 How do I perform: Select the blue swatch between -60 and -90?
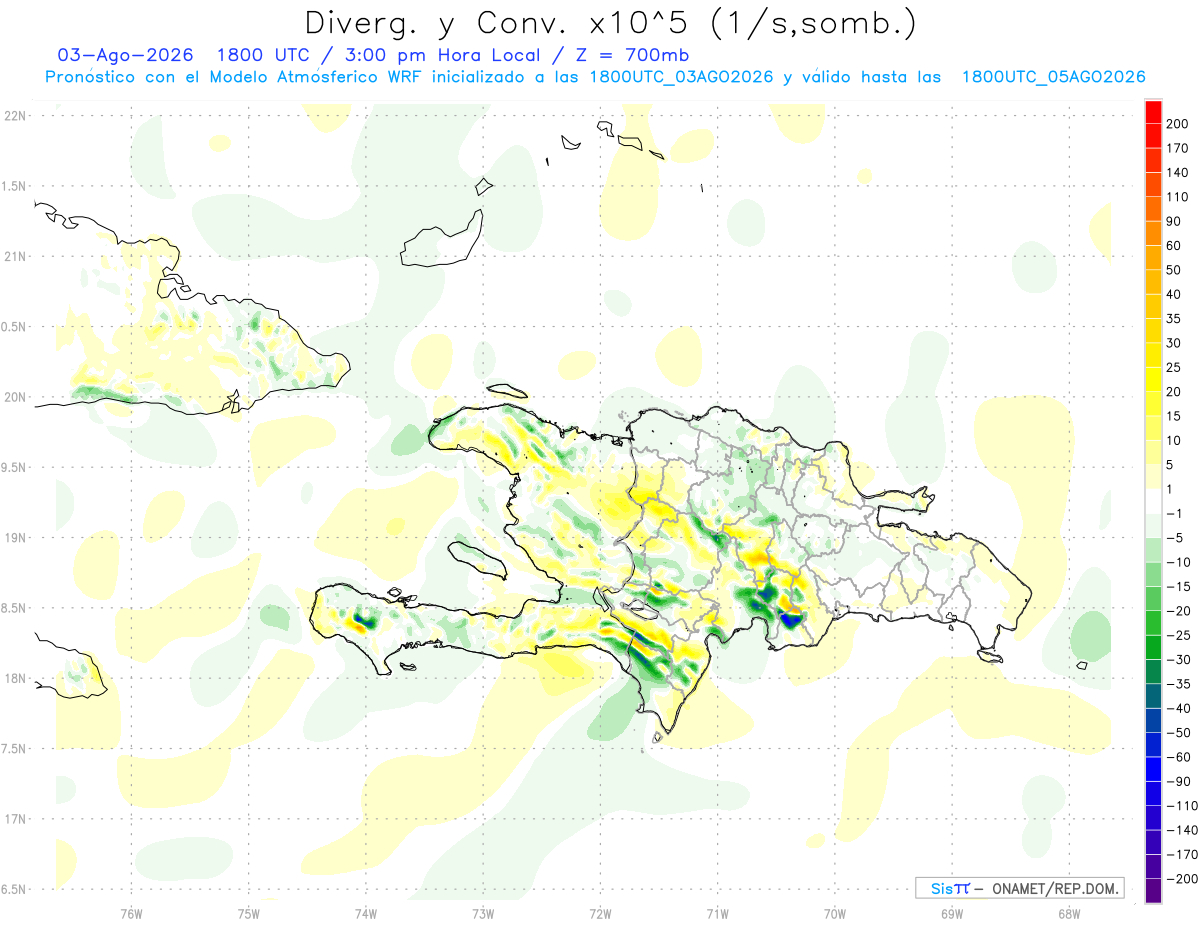point(1153,770)
